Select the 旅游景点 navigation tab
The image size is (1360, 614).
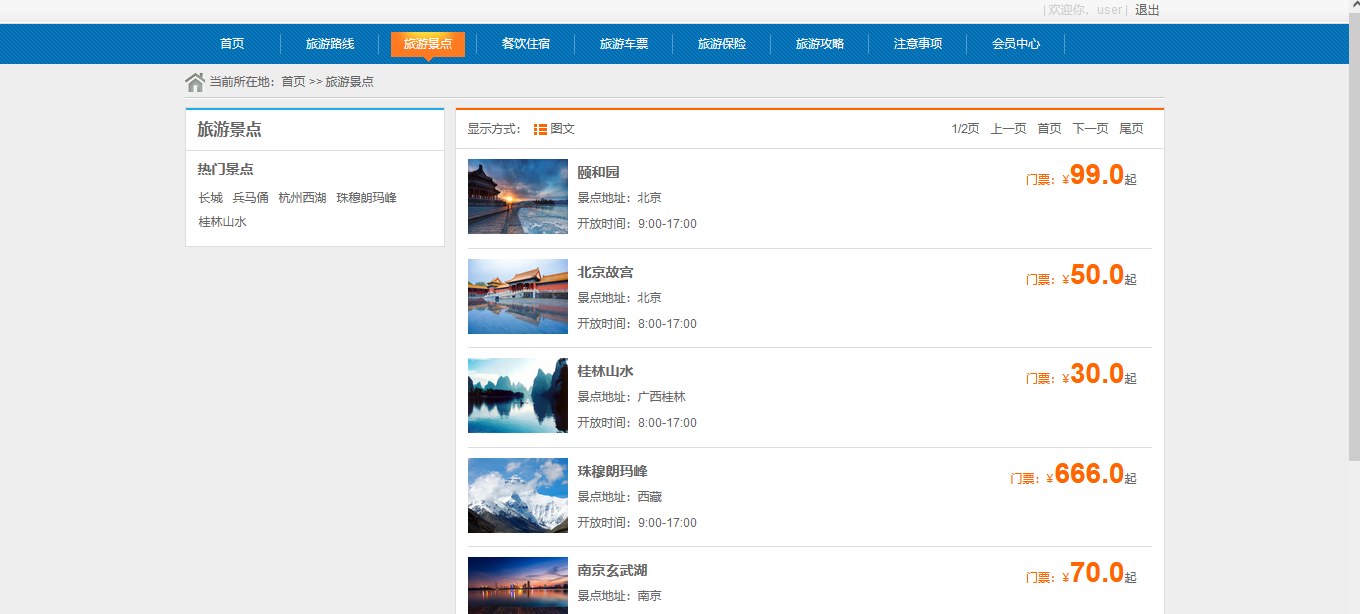[428, 44]
